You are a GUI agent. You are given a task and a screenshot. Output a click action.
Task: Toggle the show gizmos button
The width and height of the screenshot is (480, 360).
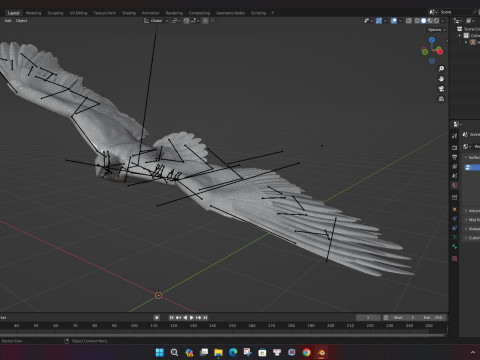point(379,21)
